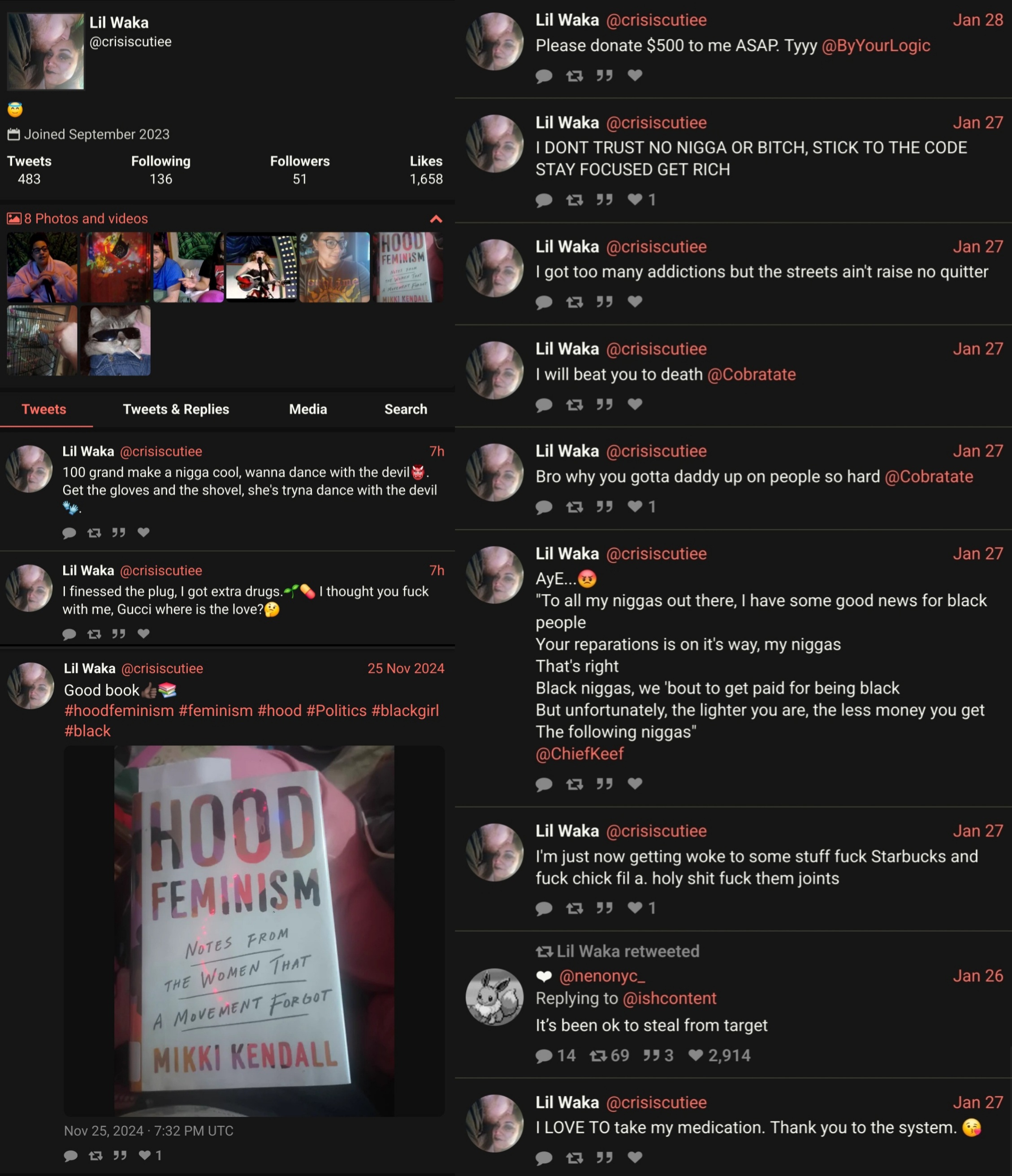Like the Jan 28 donate $500 tweet
This screenshot has width=1012, height=1176.
[x=635, y=75]
